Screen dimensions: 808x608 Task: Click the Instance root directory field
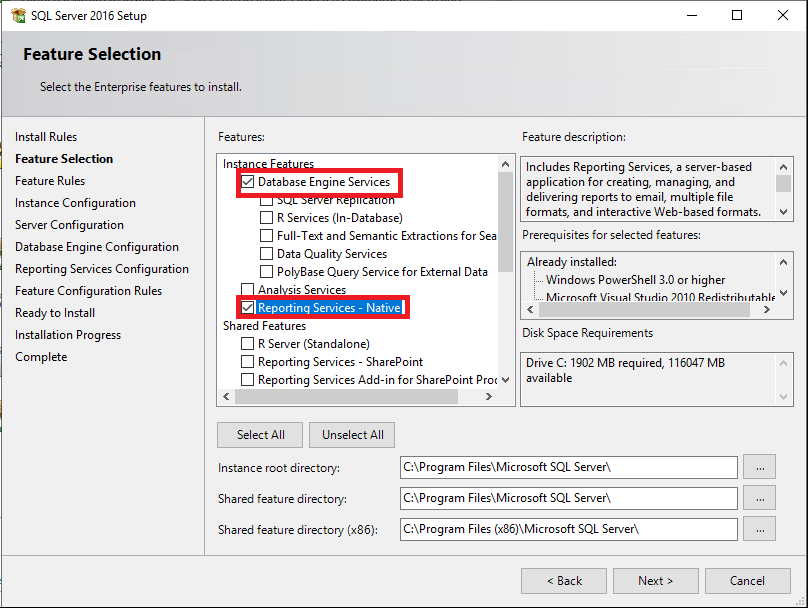point(568,467)
